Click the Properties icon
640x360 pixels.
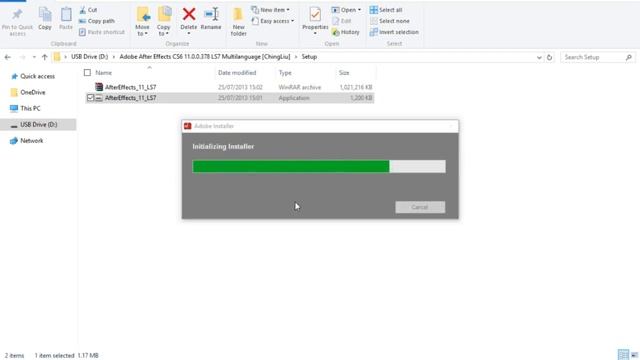[x=315, y=15]
